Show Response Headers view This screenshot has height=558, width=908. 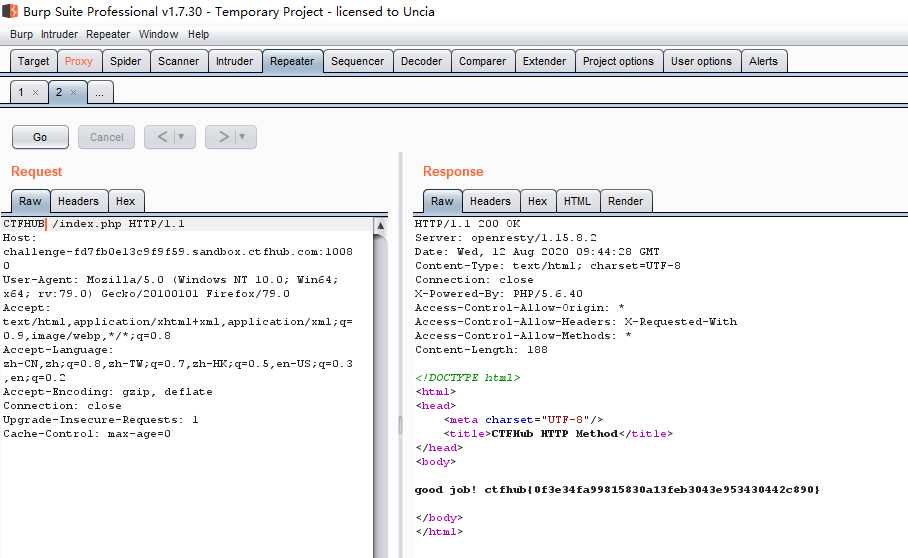tap(490, 201)
